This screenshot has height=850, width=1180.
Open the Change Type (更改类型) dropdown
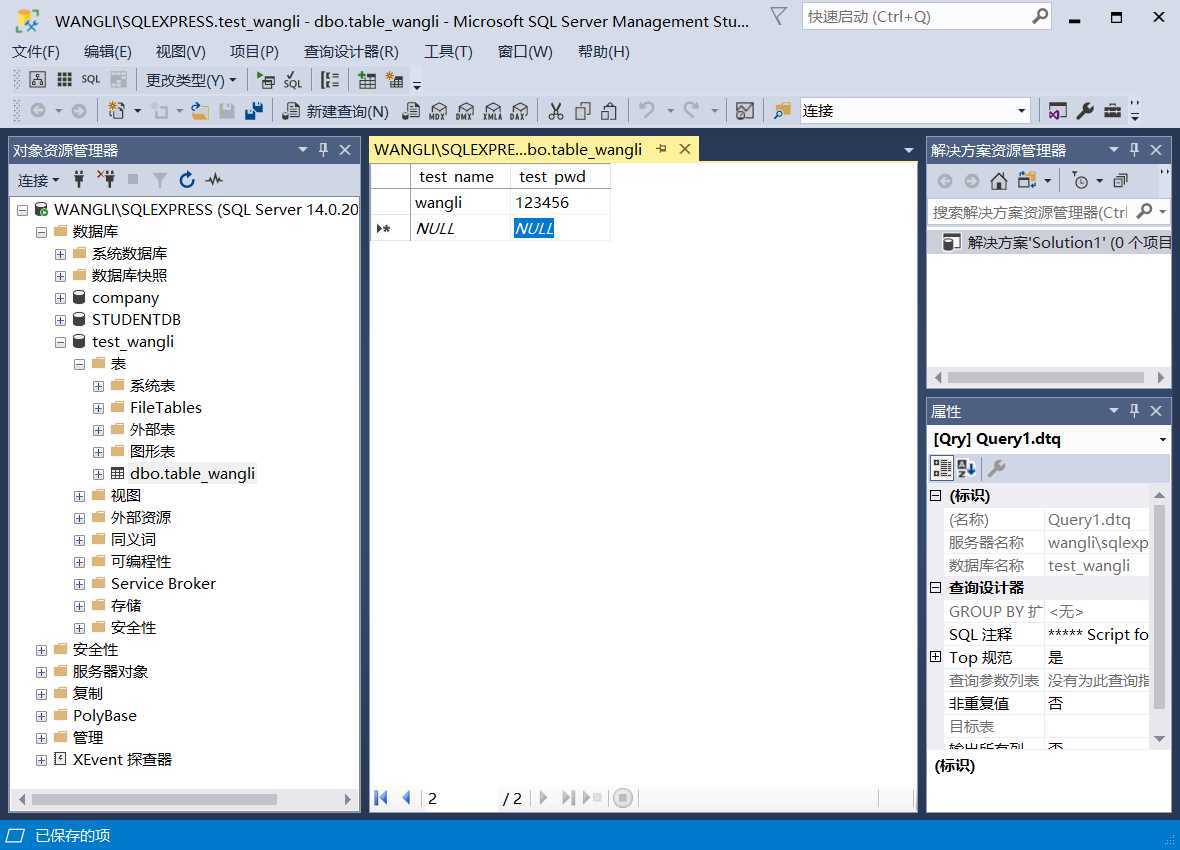pos(191,80)
